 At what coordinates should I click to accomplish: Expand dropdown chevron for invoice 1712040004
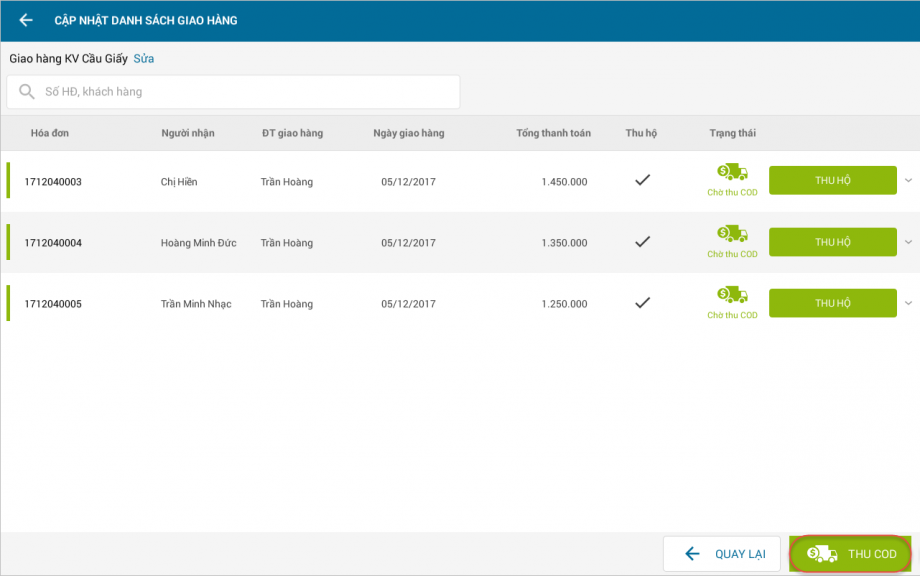tap(908, 242)
